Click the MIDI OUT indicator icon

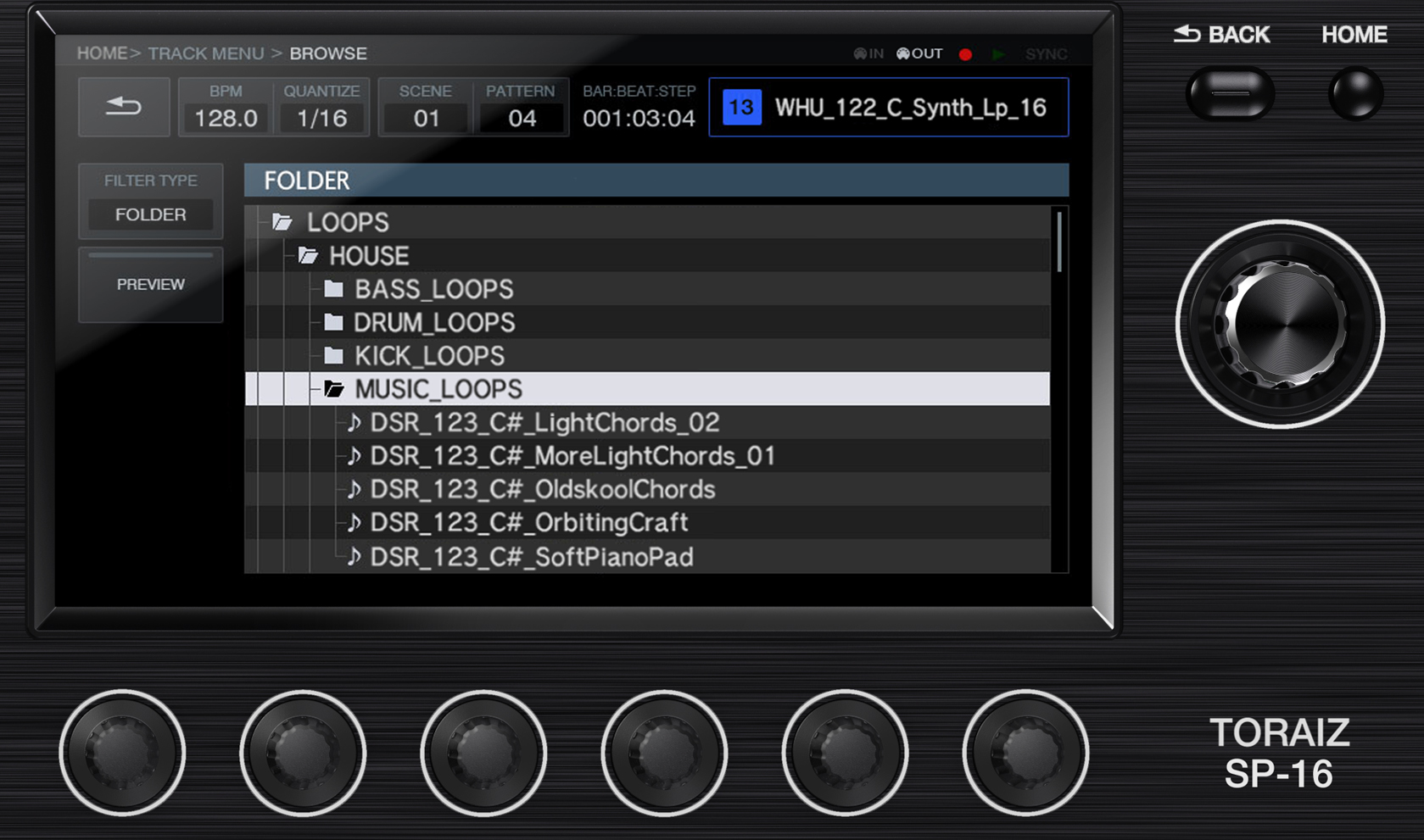(x=904, y=53)
